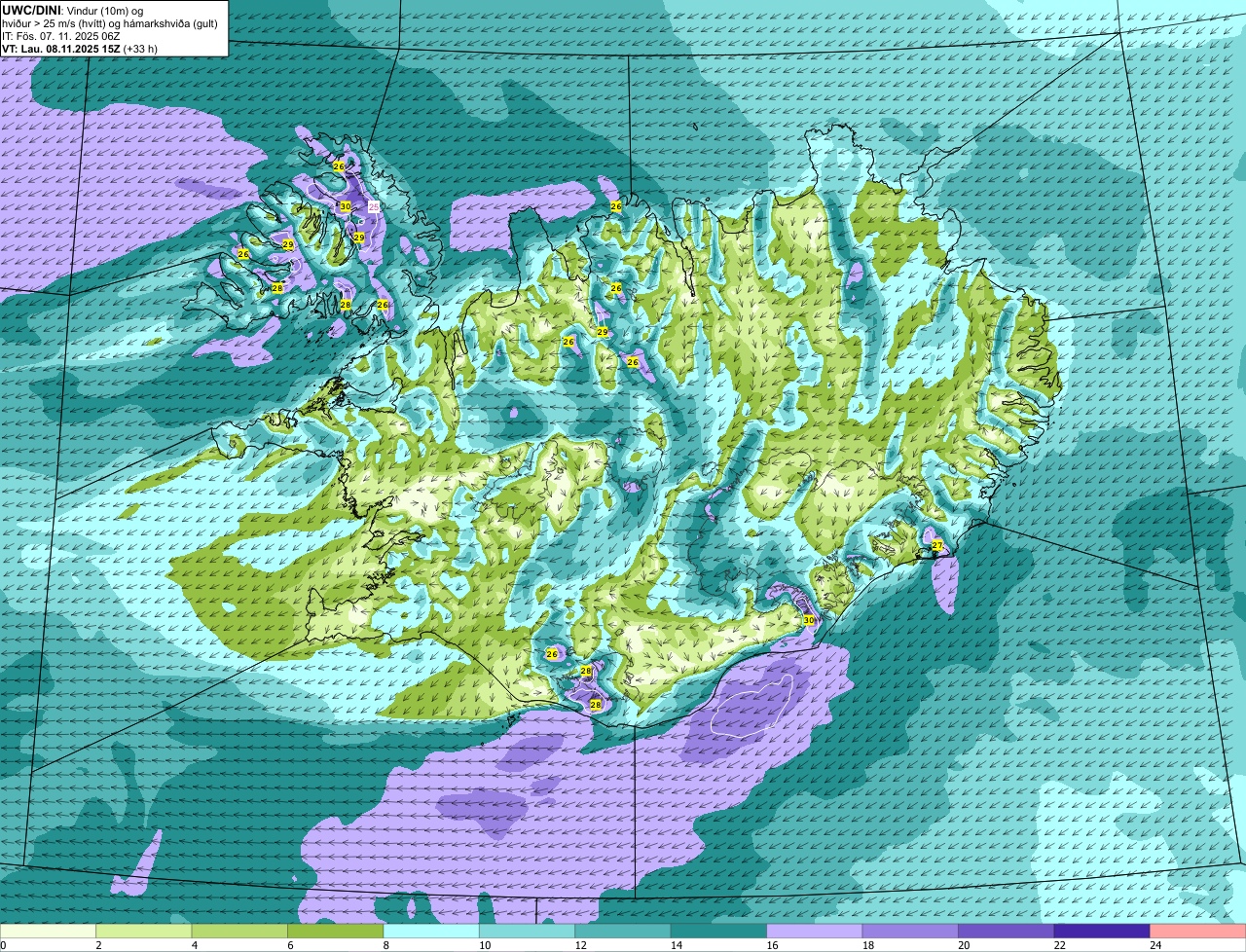1246x952 pixels.
Task: Click the dark indigo 22–24 legend band
Action: coord(1102,932)
